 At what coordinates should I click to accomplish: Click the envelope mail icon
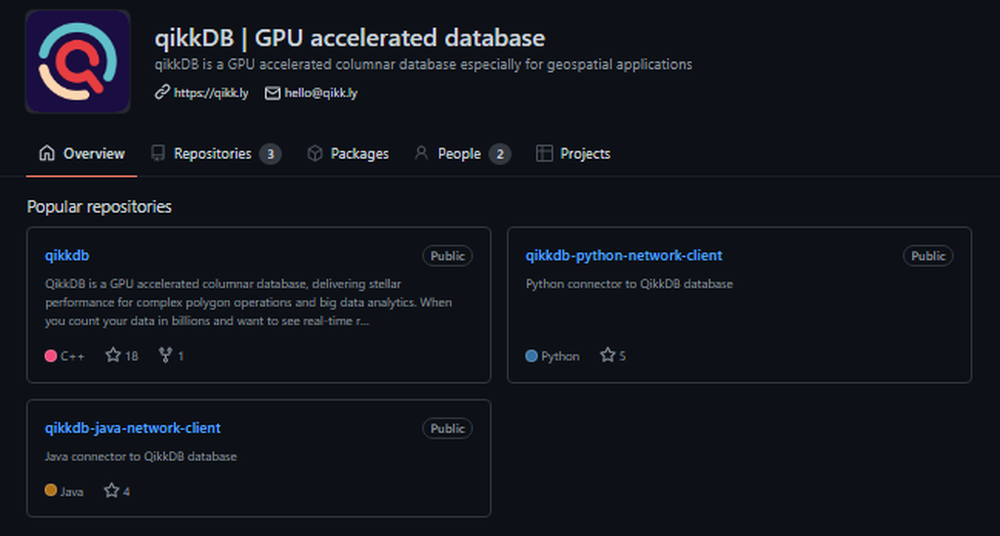pos(272,93)
